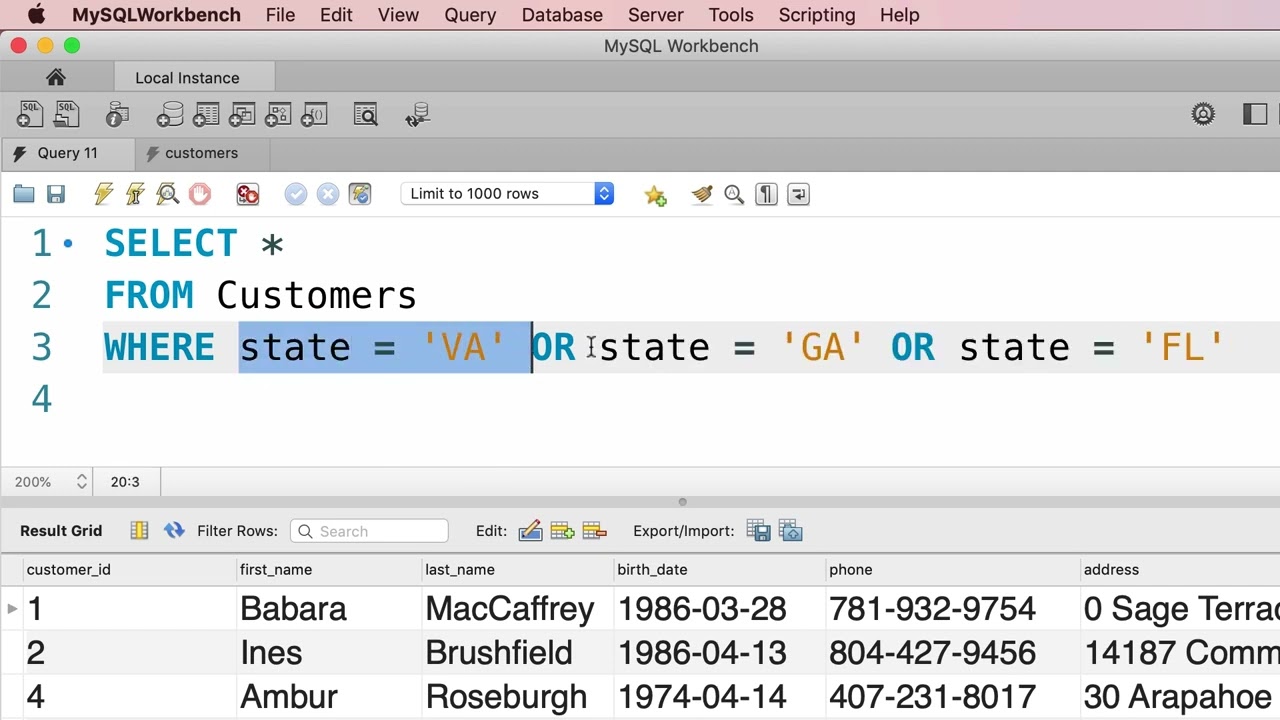Toggle continue-on-error execution icon

248,194
